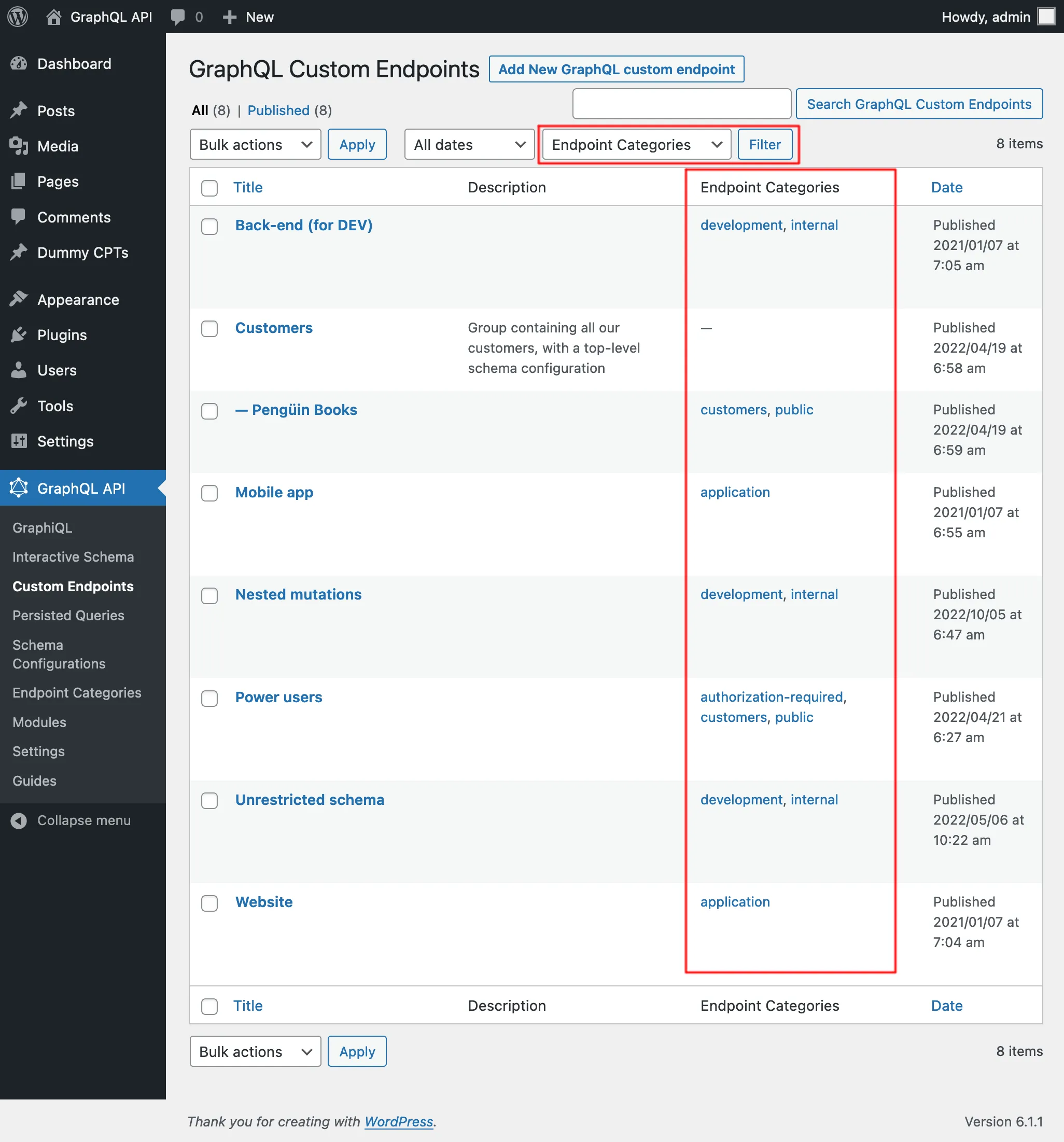This screenshot has width=1064, height=1142.
Task: Open the All dates dropdown
Action: pyautogui.click(x=469, y=144)
